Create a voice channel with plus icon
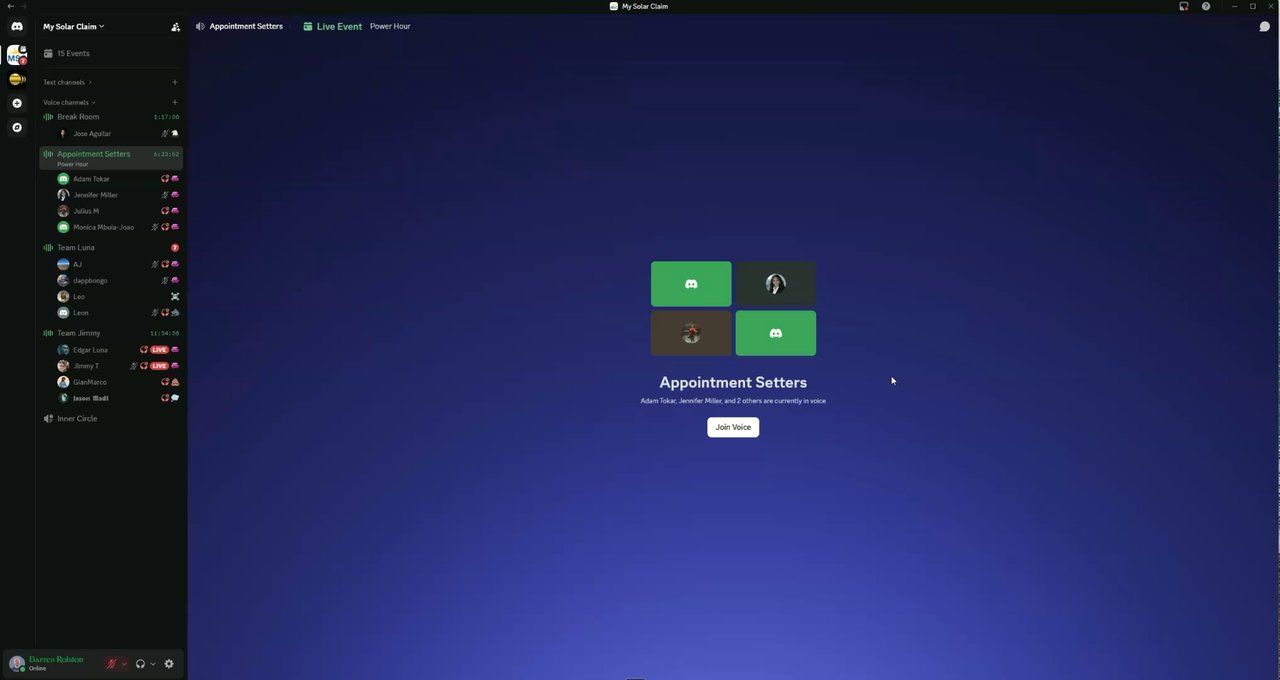Screen dimensions: 1280x680 click(x=174, y=102)
